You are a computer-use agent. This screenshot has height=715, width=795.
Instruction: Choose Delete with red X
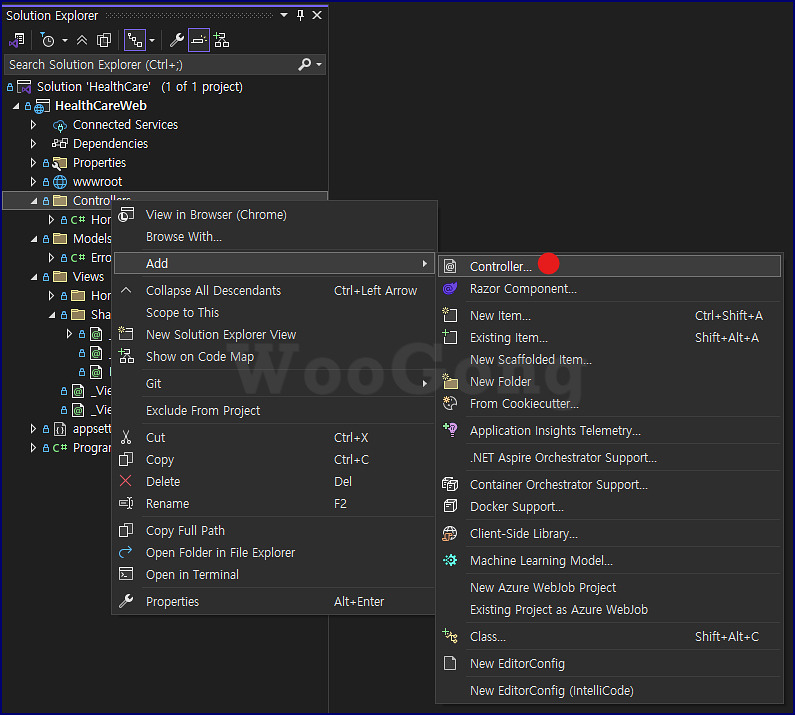coord(274,482)
